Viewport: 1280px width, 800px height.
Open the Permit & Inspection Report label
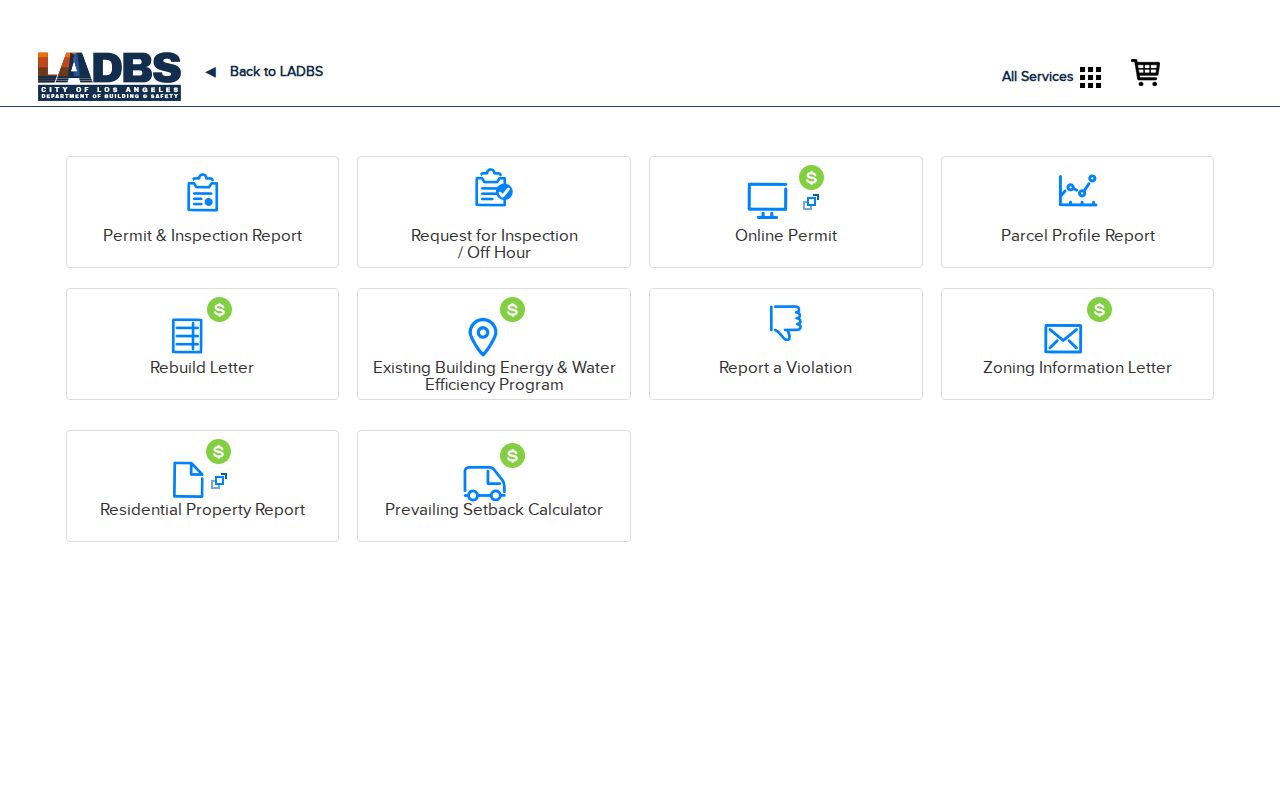pyautogui.click(x=202, y=236)
